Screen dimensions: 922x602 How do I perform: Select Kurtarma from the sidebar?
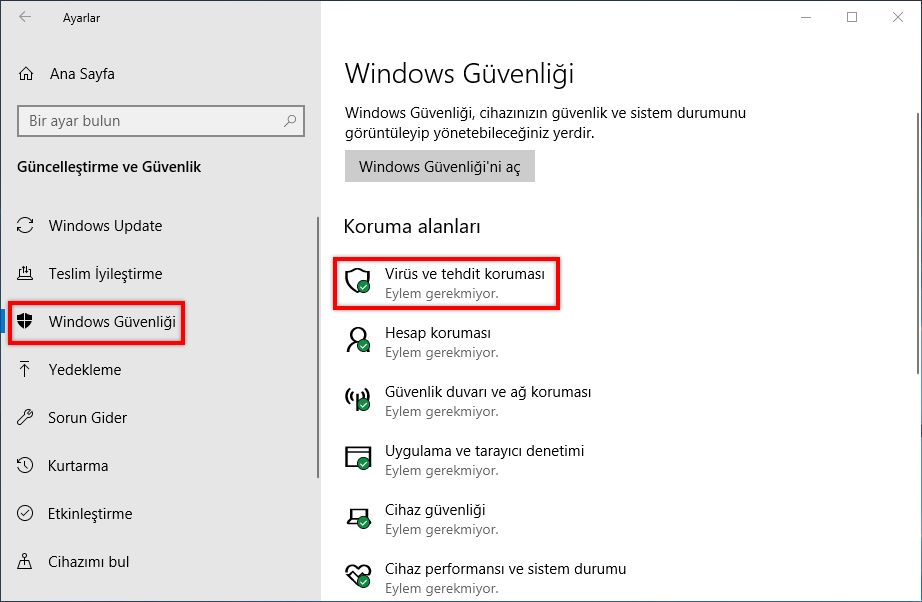pyautogui.click(x=78, y=466)
